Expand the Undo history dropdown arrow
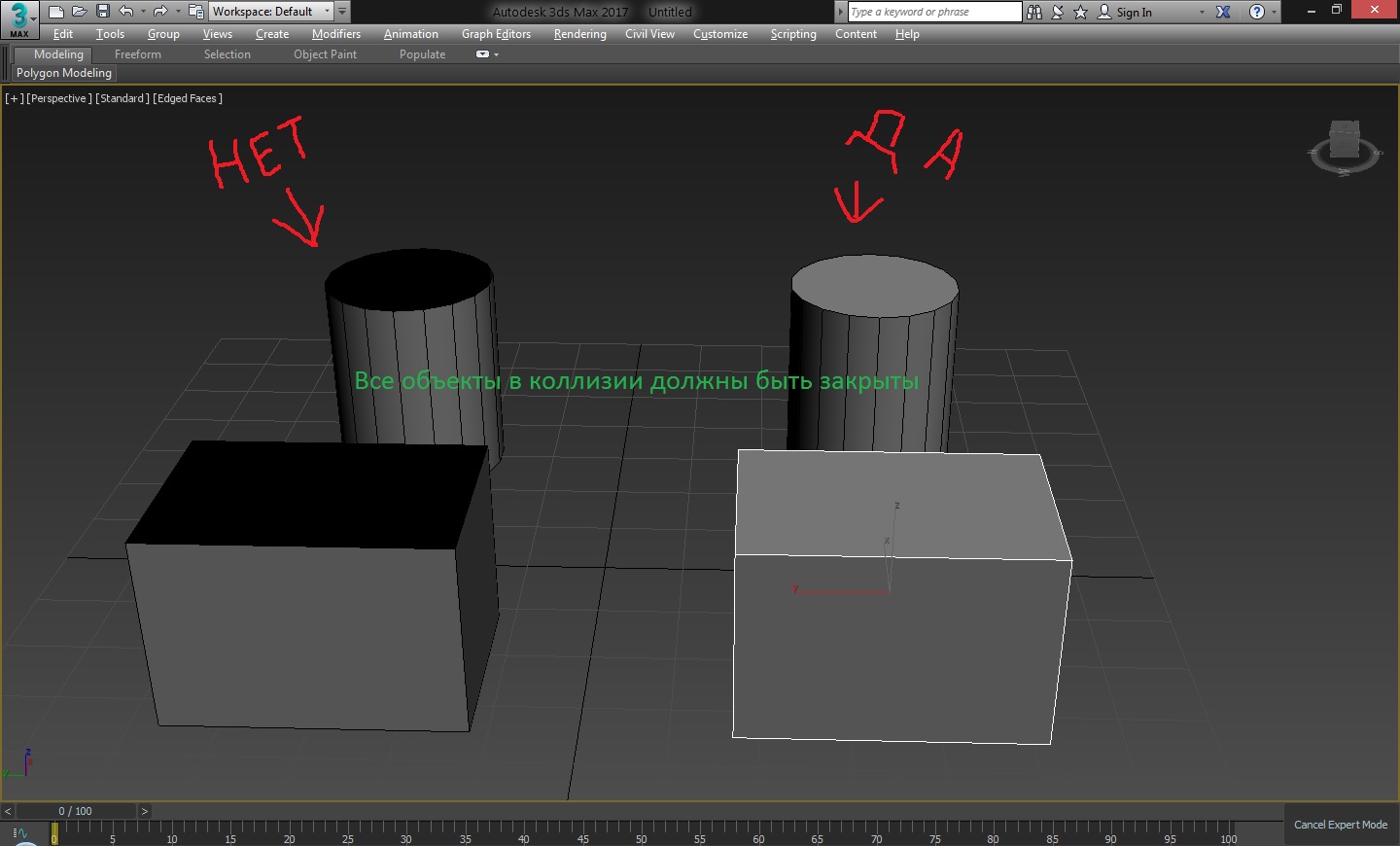Screen dimensions: 1400x846 [x=143, y=12]
